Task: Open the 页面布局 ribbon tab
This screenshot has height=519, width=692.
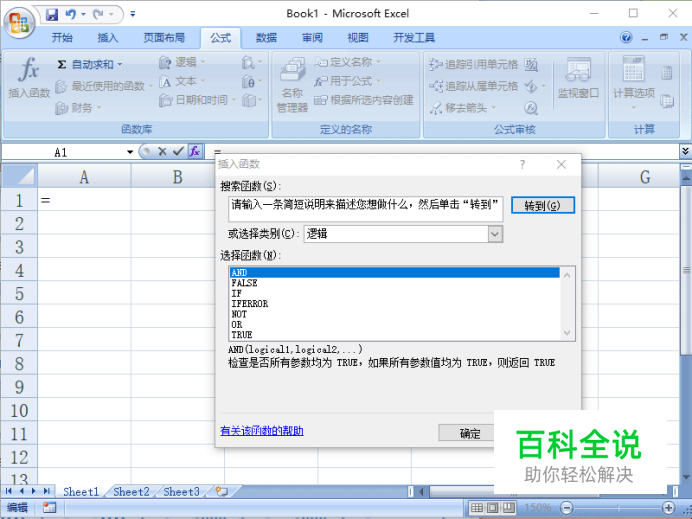Action: (164, 38)
